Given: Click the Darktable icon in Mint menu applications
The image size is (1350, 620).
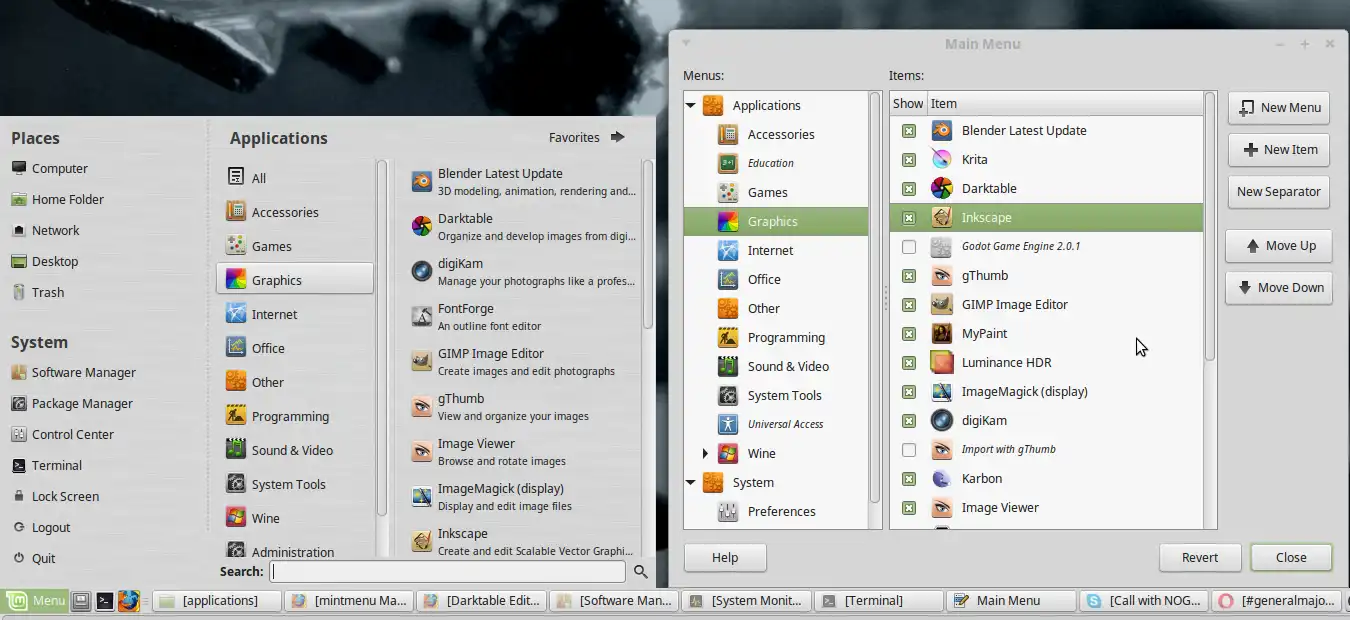Looking at the screenshot, I should click(421, 227).
